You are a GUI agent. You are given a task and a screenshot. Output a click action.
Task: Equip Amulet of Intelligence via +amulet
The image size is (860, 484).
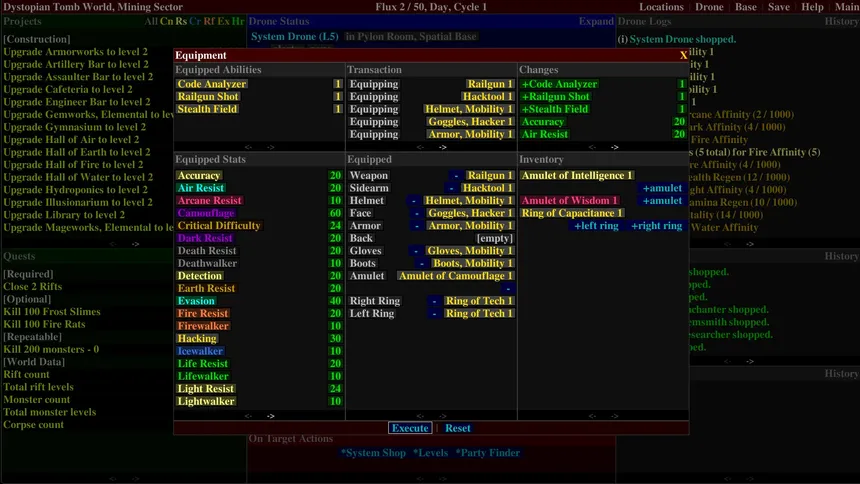point(662,188)
